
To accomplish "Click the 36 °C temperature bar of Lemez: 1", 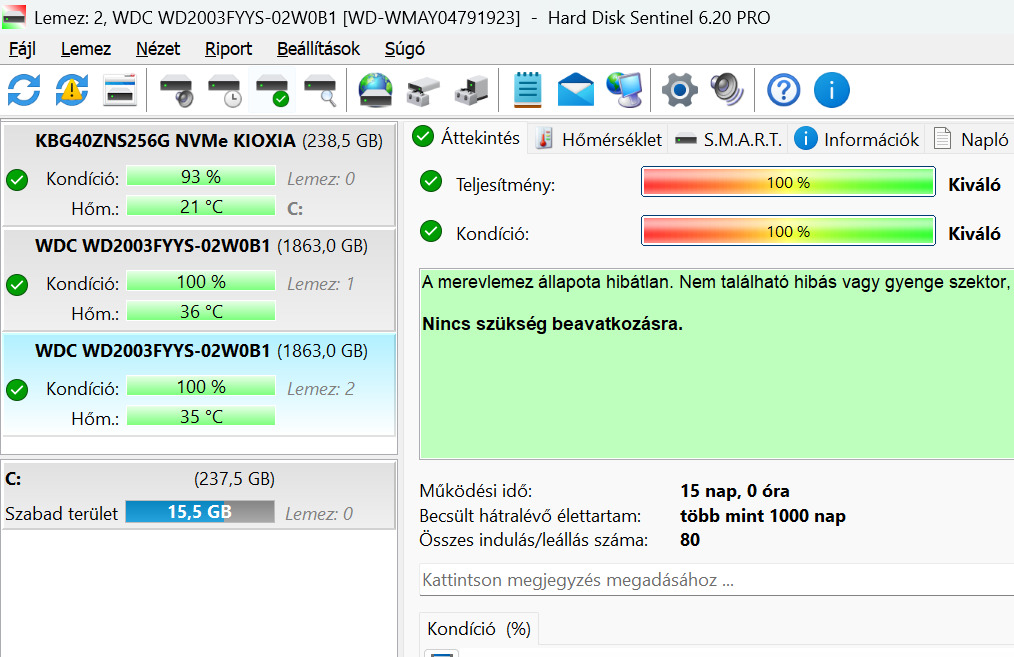I will [201, 311].
